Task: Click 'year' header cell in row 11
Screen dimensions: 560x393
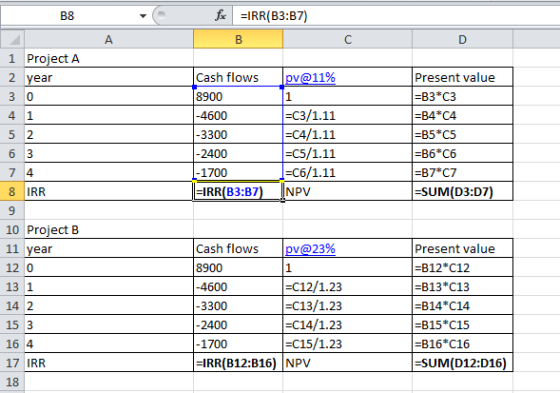Action: [109, 248]
